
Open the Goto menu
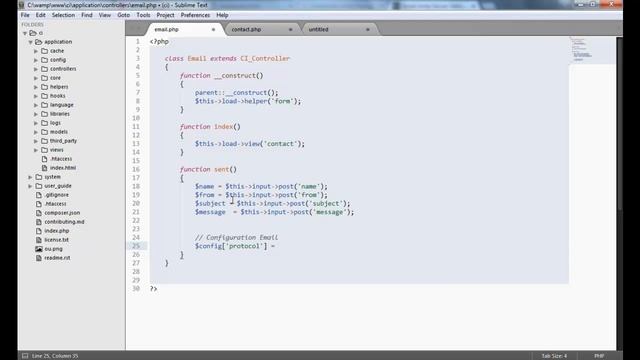tap(123, 15)
